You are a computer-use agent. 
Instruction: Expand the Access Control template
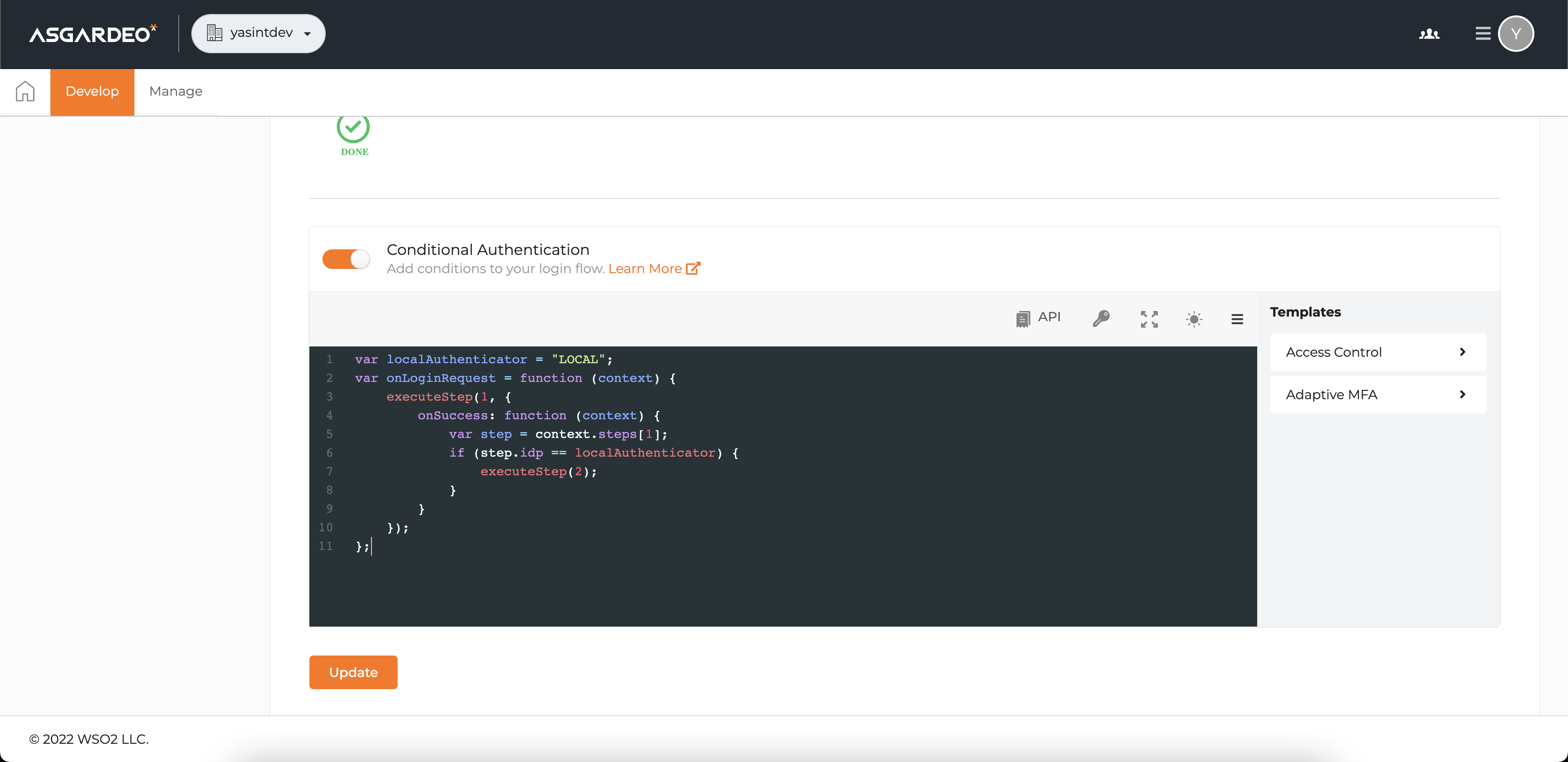[1378, 352]
